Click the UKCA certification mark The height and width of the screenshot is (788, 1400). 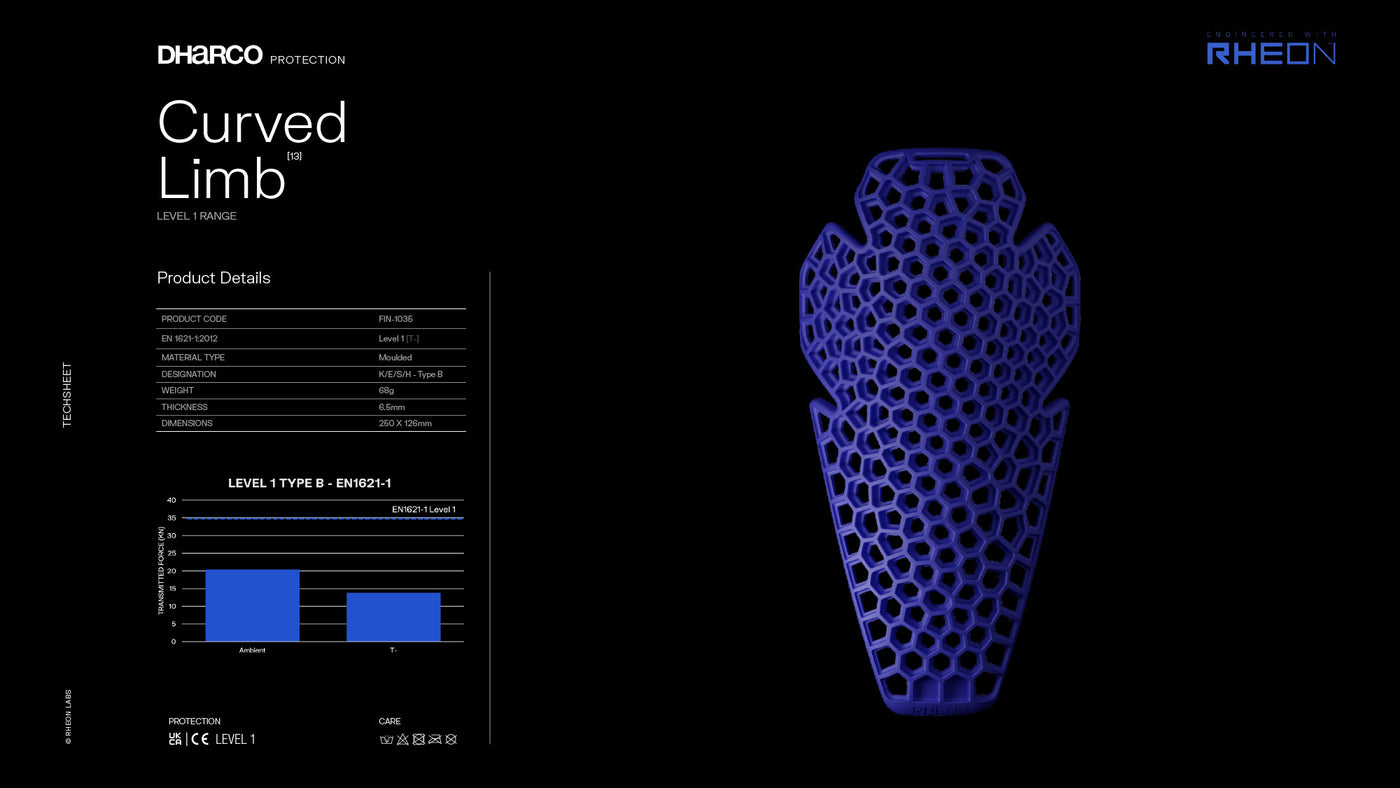coord(175,739)
